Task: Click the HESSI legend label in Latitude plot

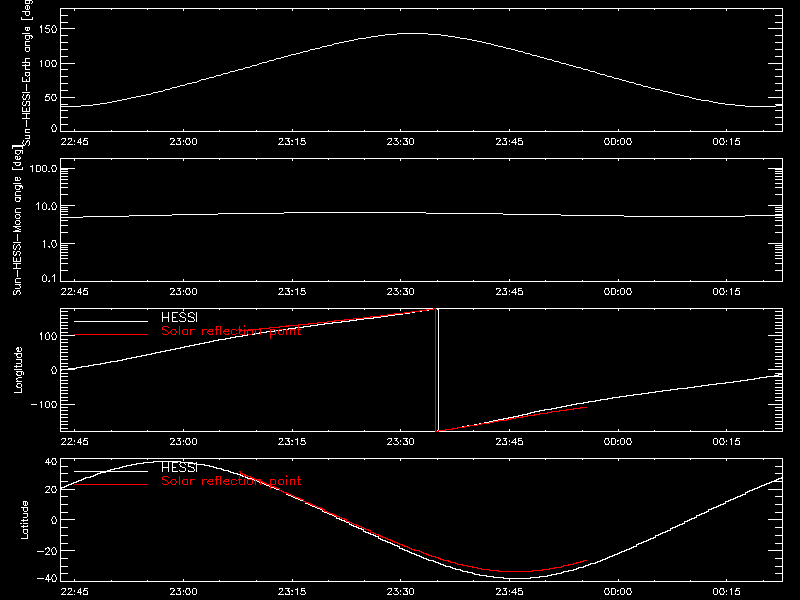Action: (179, 467)
